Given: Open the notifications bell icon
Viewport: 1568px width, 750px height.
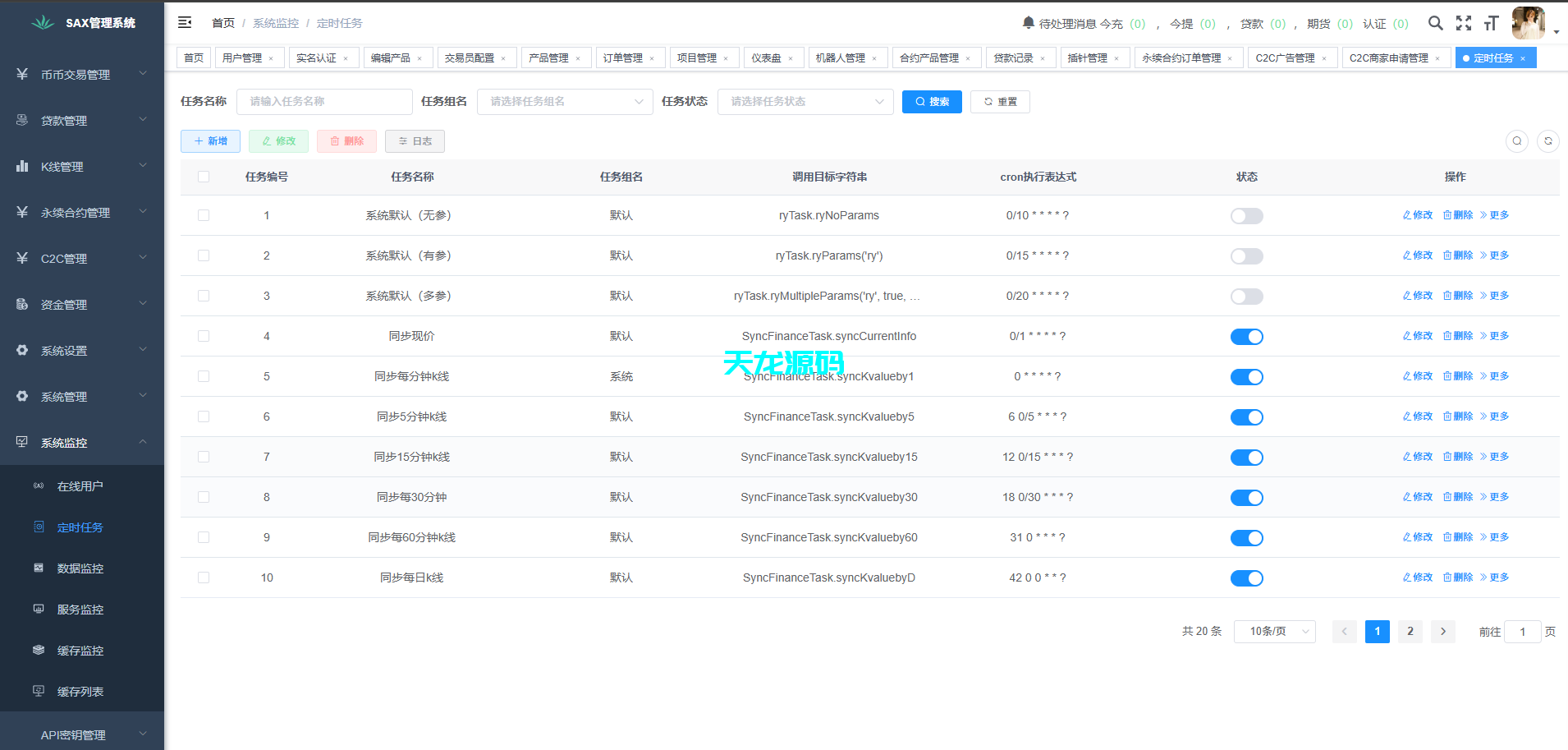Looking at the screenshot, I should click(1027, 23).
